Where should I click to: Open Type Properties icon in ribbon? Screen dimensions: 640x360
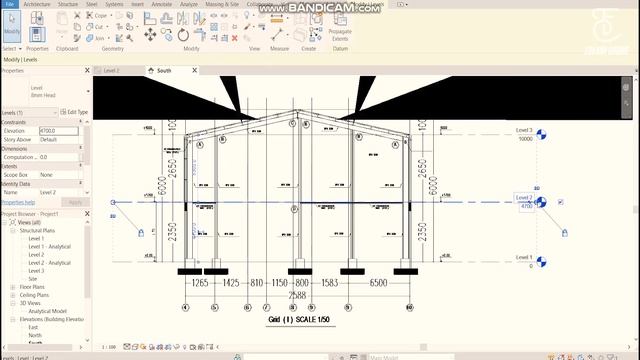pyautogui.click(x=37, y=18)
